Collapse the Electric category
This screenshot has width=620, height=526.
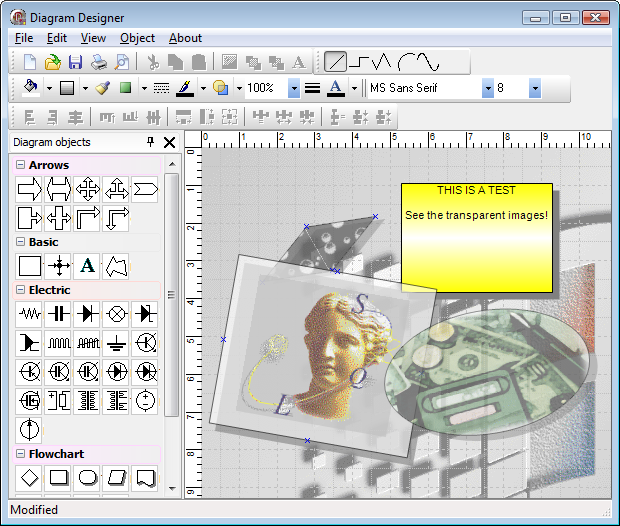point(20,290)
